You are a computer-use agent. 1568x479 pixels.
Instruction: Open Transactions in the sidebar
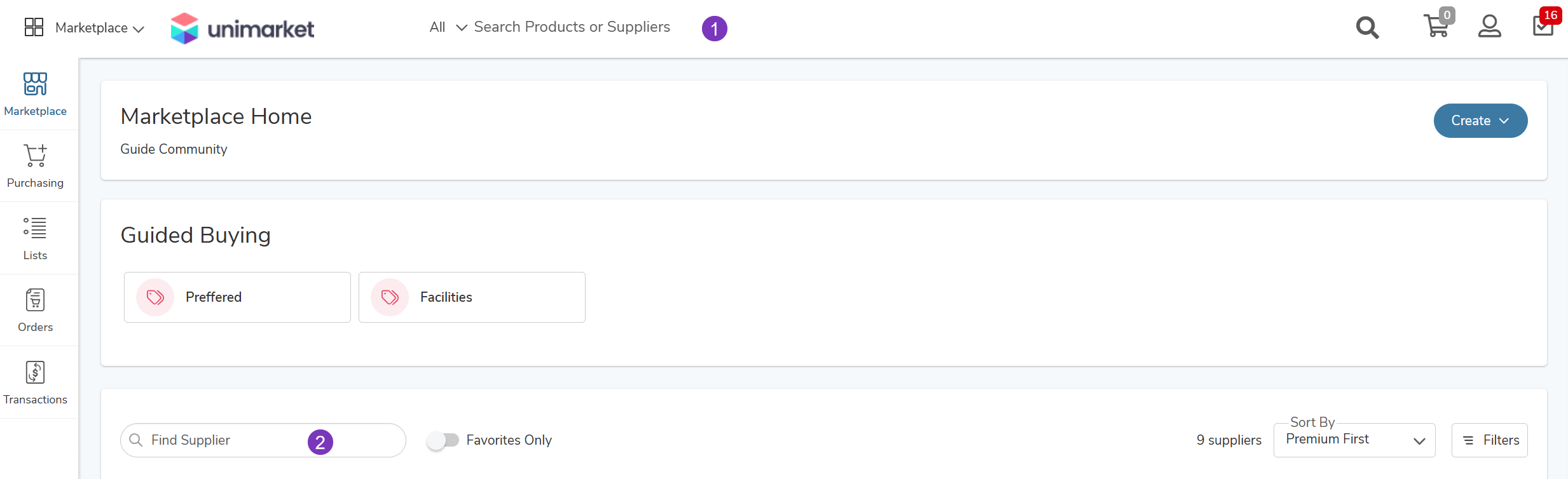[x=35, y=382]
